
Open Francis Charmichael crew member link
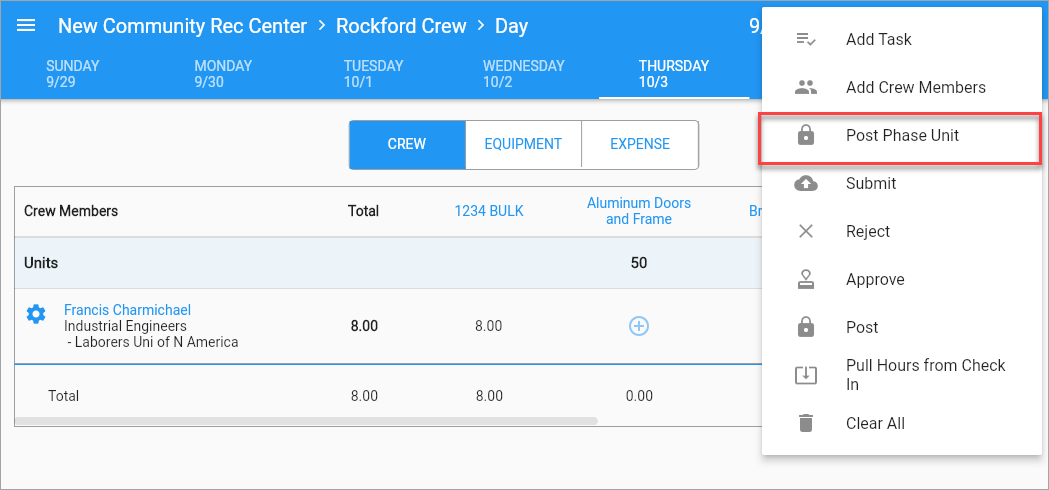click(127, 310)
